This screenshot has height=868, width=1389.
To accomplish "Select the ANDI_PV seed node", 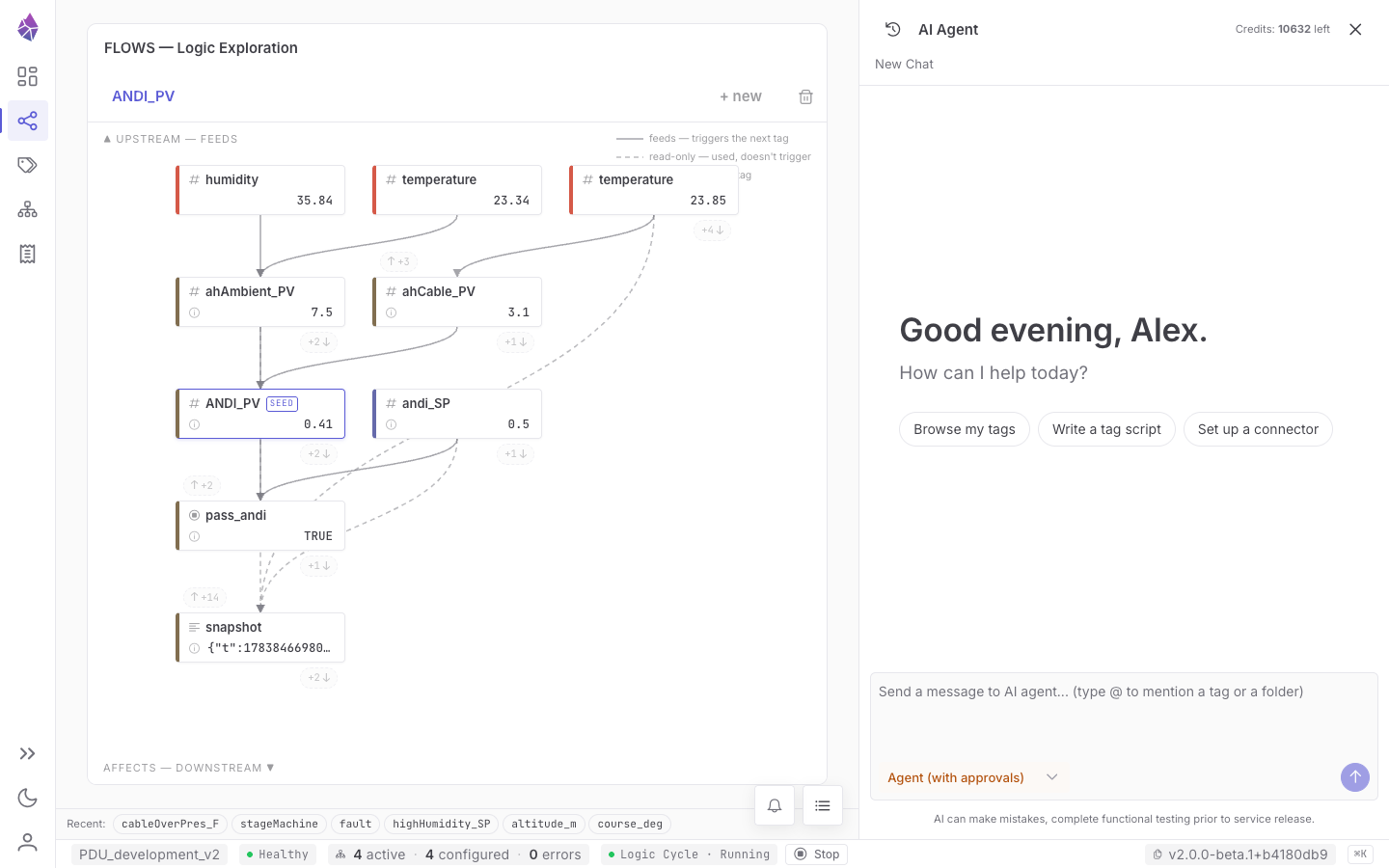I will (260, 414).
